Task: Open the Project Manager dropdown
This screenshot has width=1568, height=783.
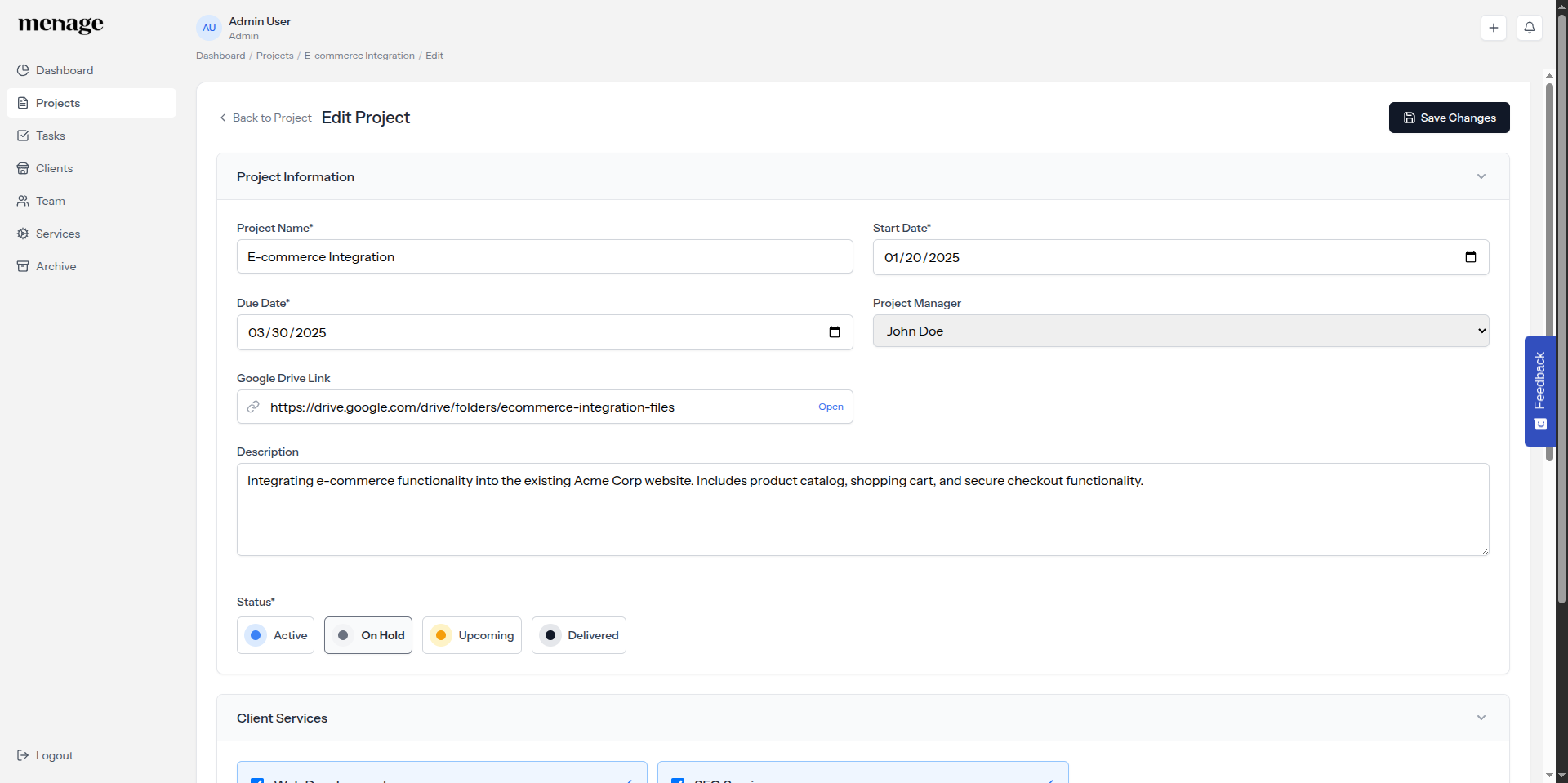Action: click(1181, 331)
